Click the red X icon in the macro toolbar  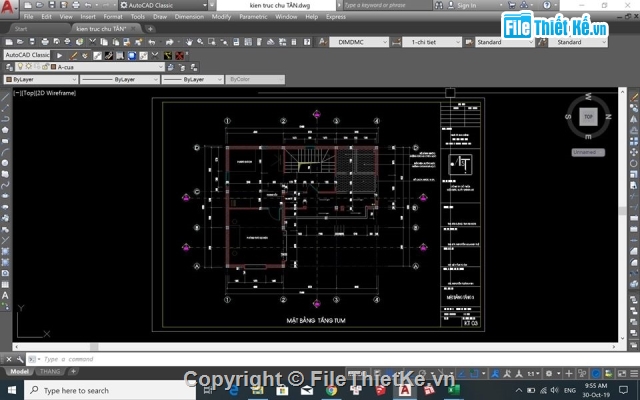point(180,56)
